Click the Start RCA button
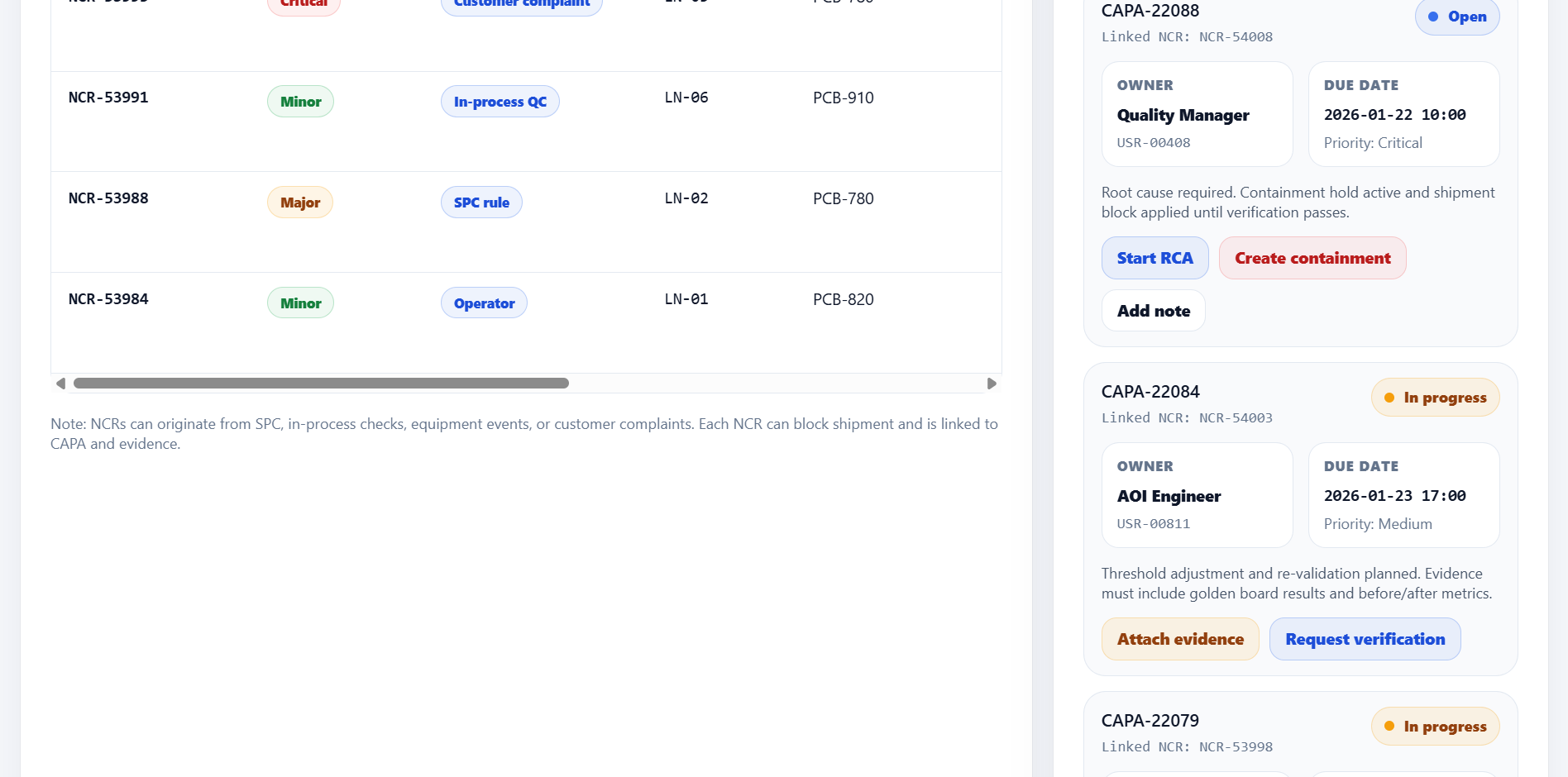Viewport: 1568px width, 777px height. (x=1154, y=258)
